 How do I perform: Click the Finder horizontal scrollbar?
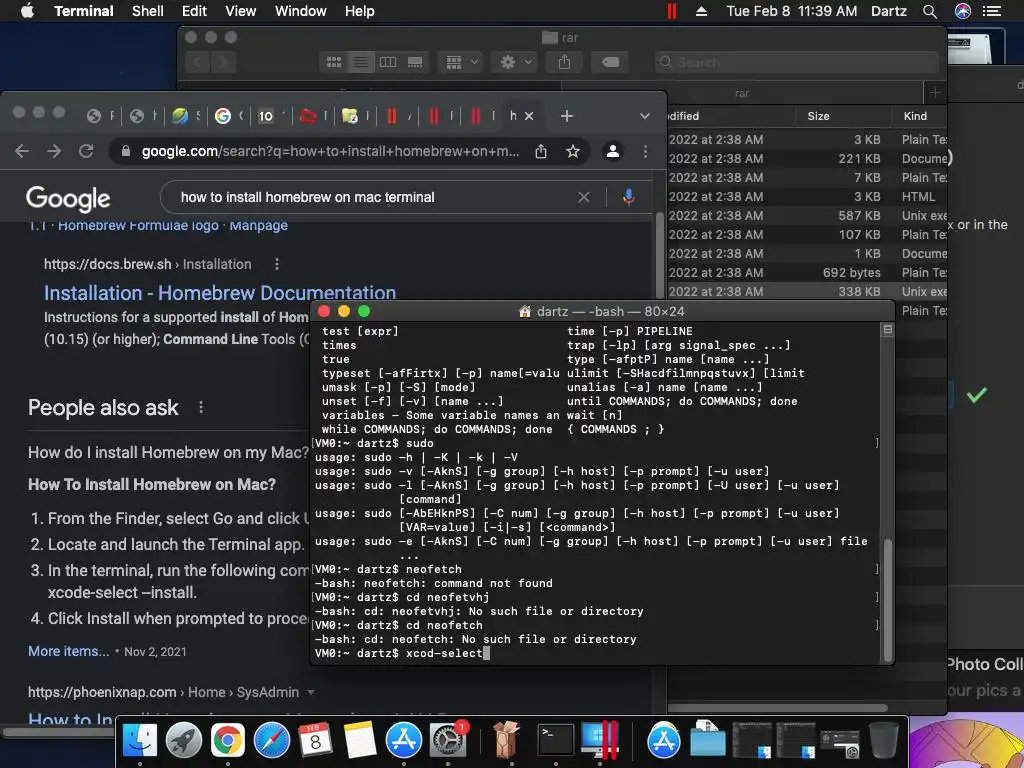777,708
